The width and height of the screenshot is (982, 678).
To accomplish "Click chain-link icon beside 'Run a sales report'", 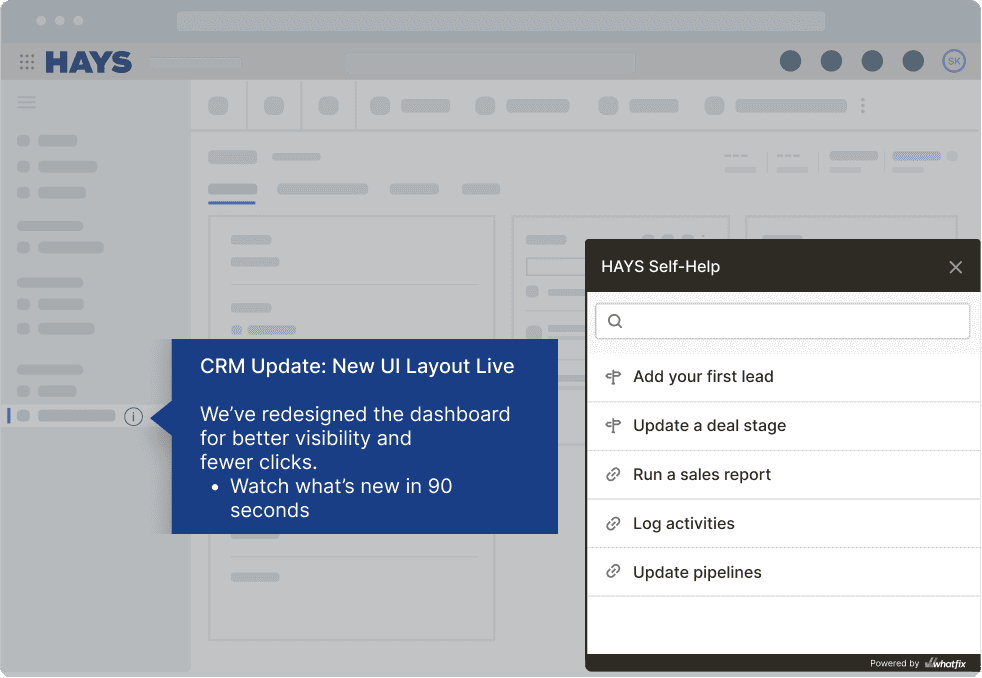I will click(613, 475).
